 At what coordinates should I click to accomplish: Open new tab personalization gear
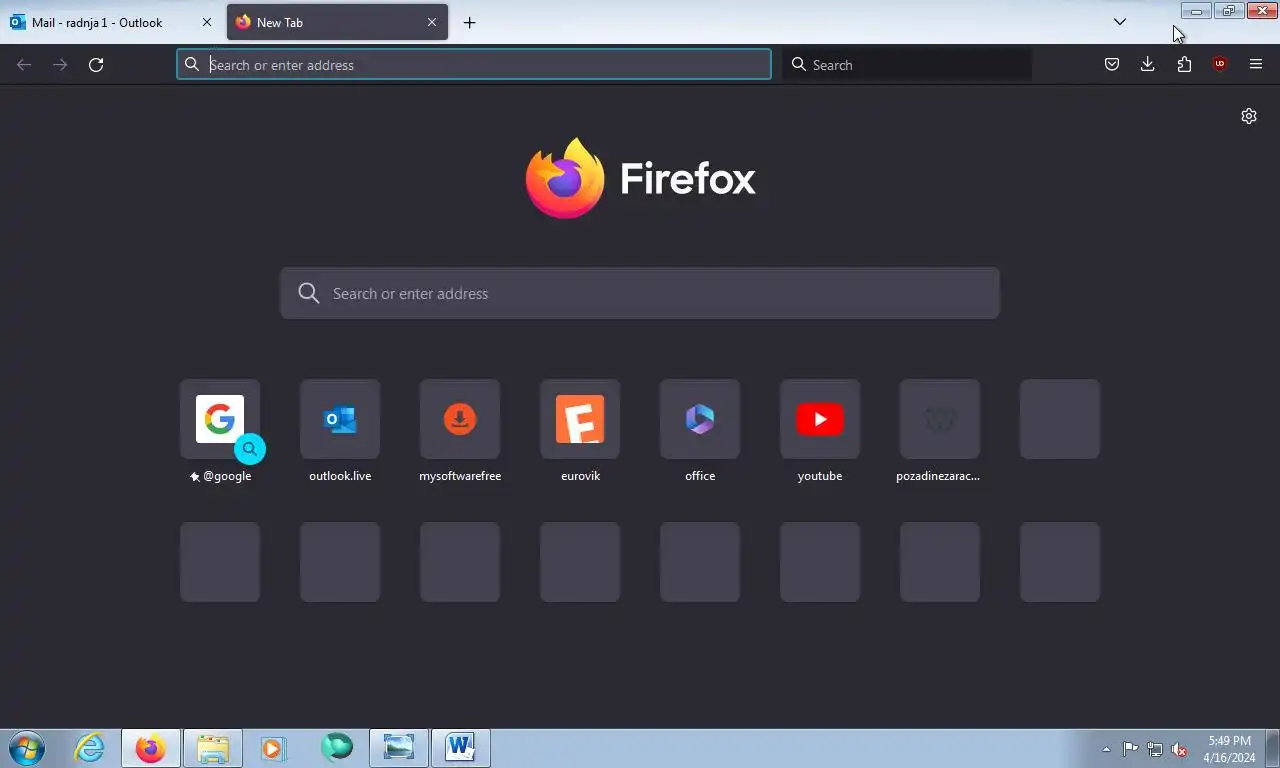tap(1249, 116)
